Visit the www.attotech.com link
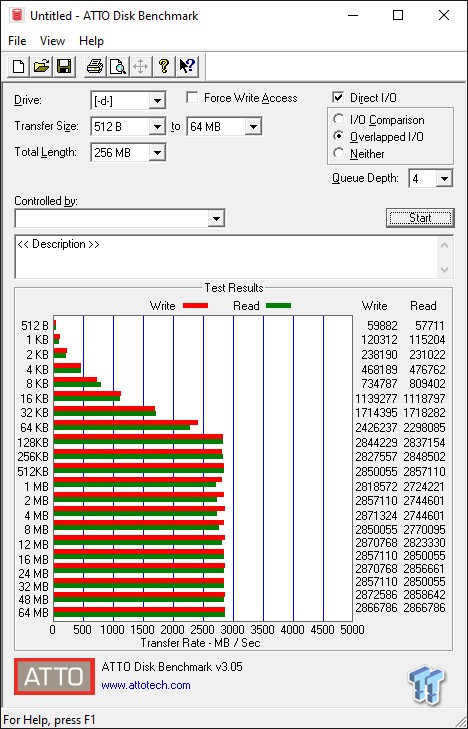 [146, 685]
